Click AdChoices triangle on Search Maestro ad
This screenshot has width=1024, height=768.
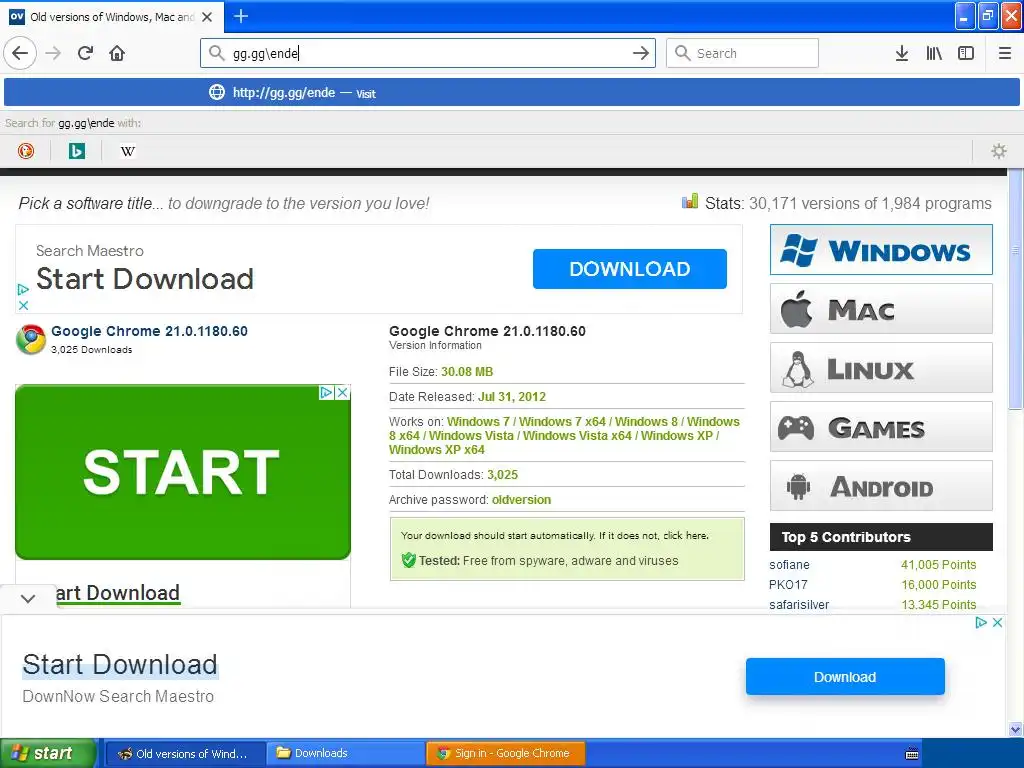24,289
